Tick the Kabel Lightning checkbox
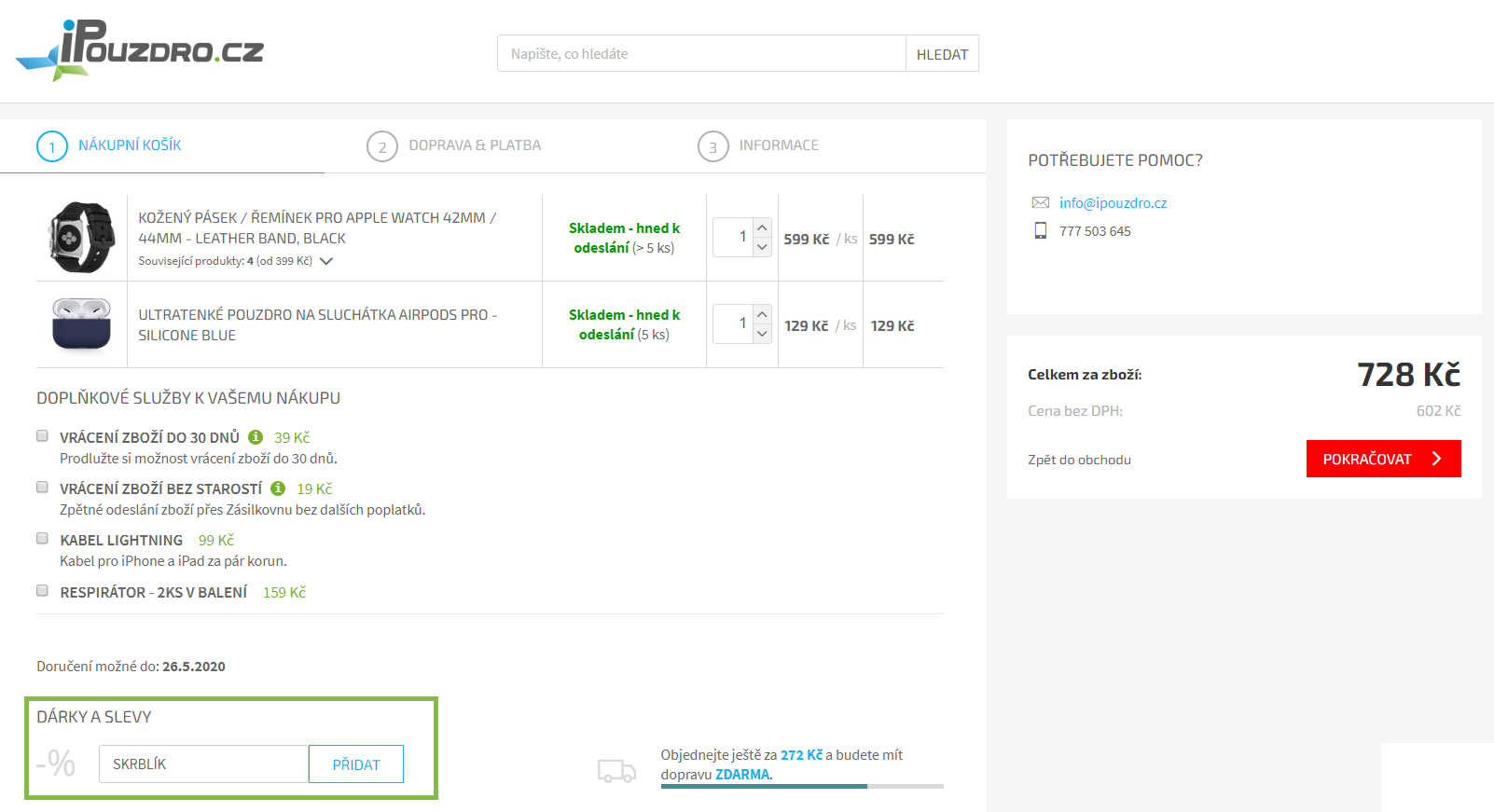The image size is (1494, 812). coord(42,538)
